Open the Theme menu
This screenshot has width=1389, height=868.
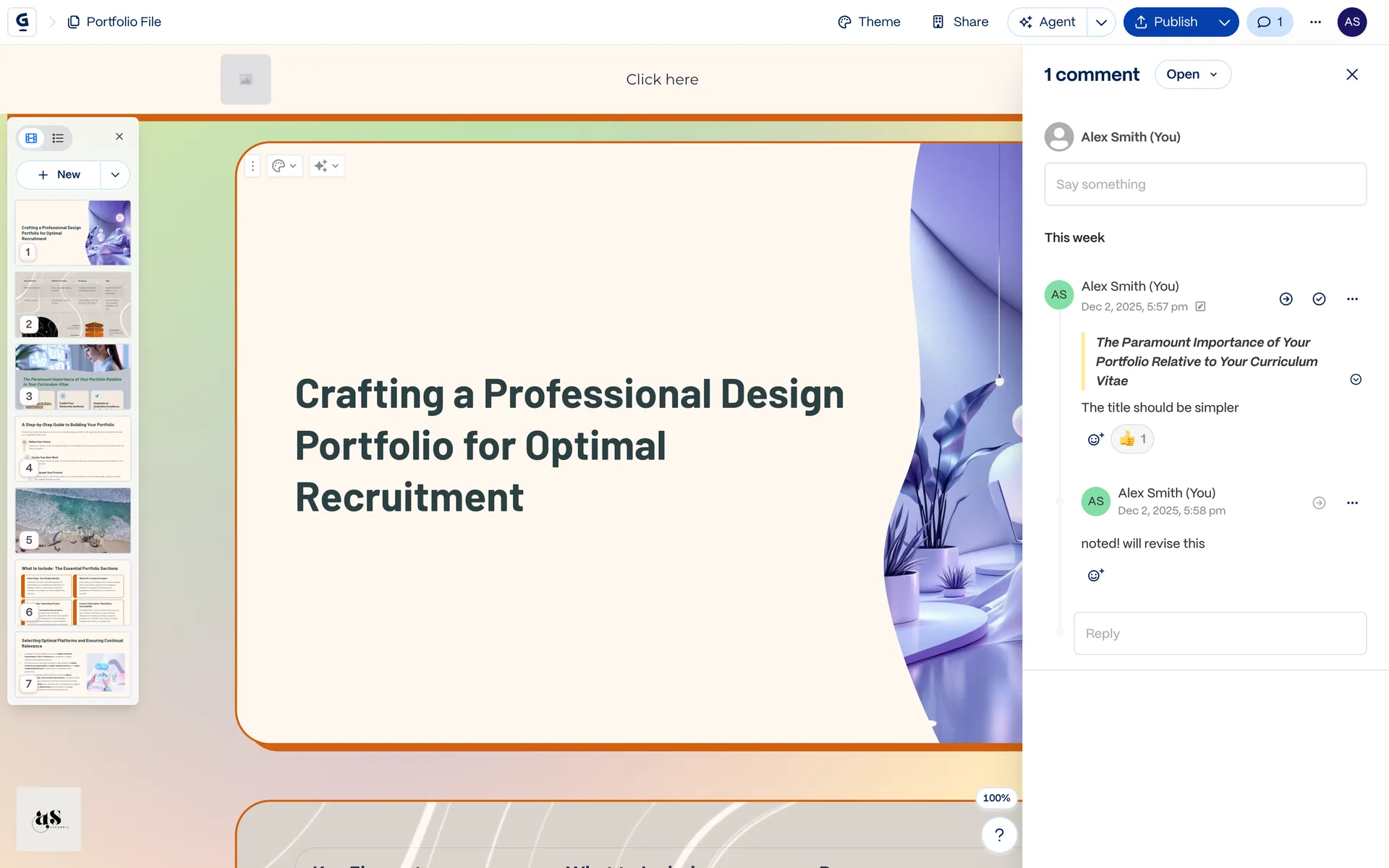tap(869, 22)
